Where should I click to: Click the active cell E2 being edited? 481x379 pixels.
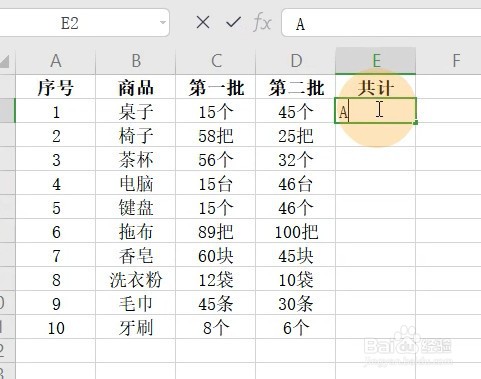click(x=376, y=111)
